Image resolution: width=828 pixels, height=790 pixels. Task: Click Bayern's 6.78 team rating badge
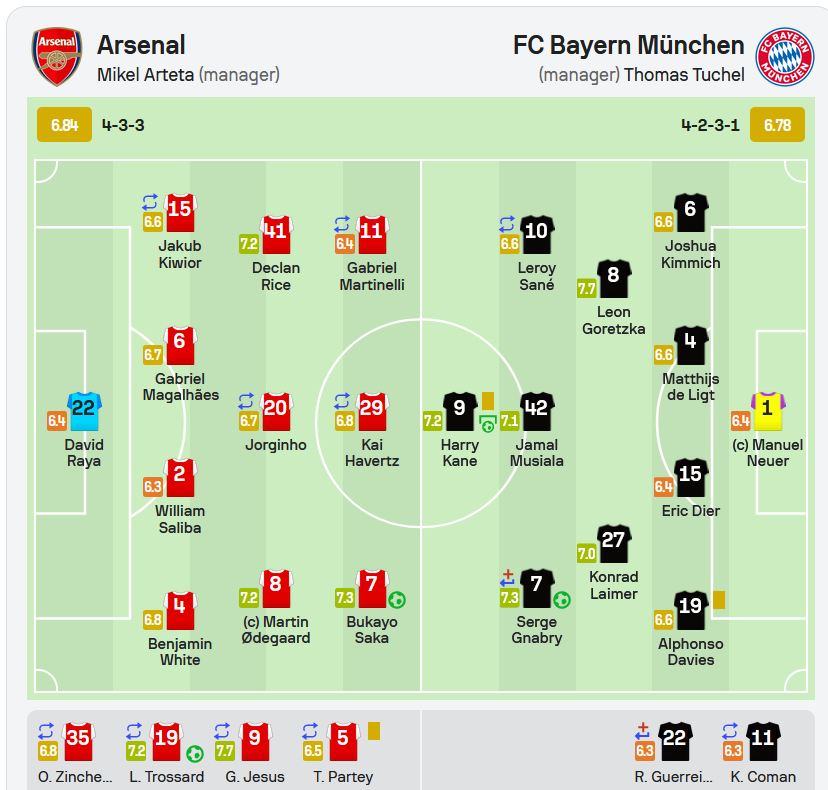point(777,125)
